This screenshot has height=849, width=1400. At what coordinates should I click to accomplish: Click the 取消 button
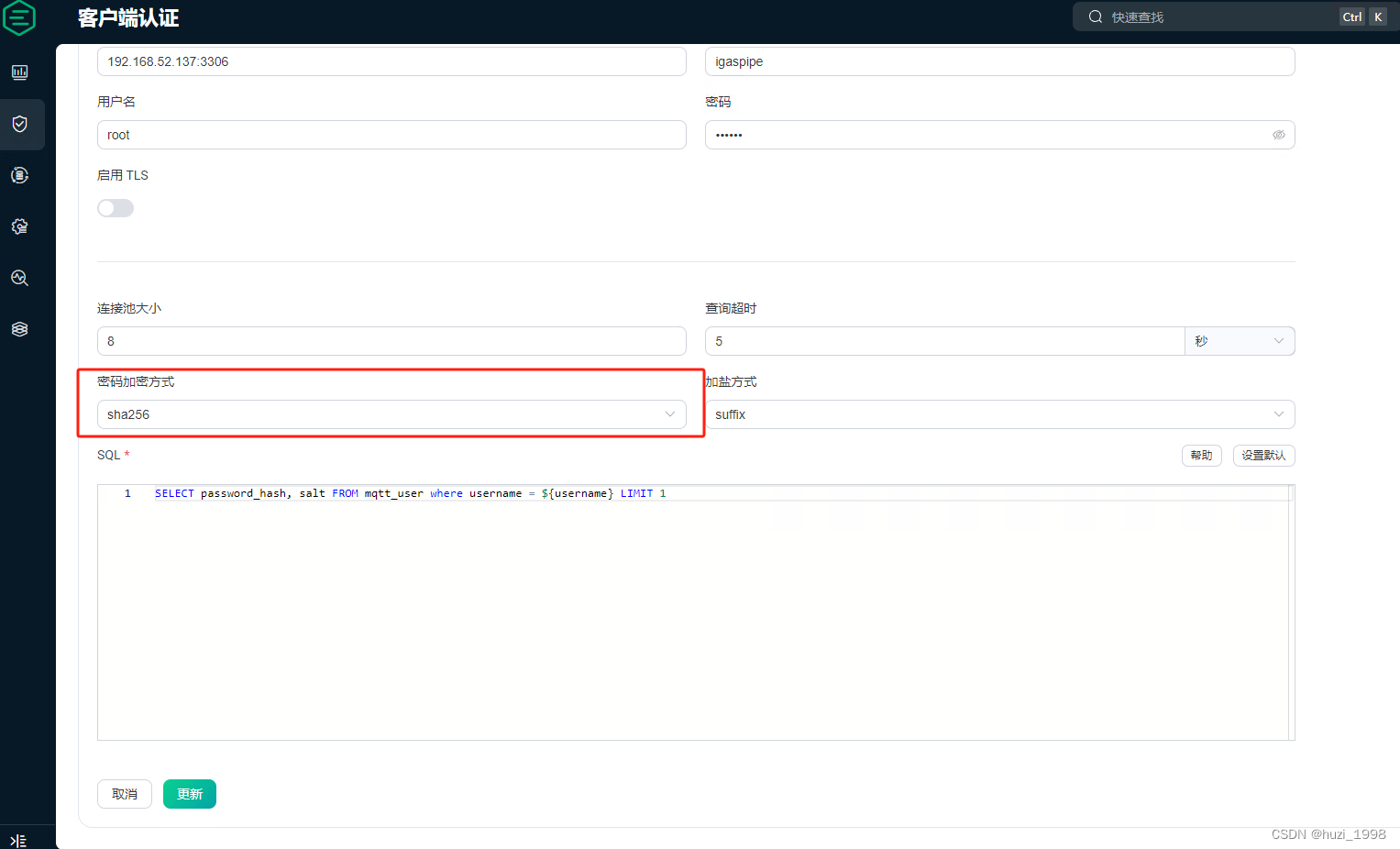pyautogui.click(x=125, y=794)
